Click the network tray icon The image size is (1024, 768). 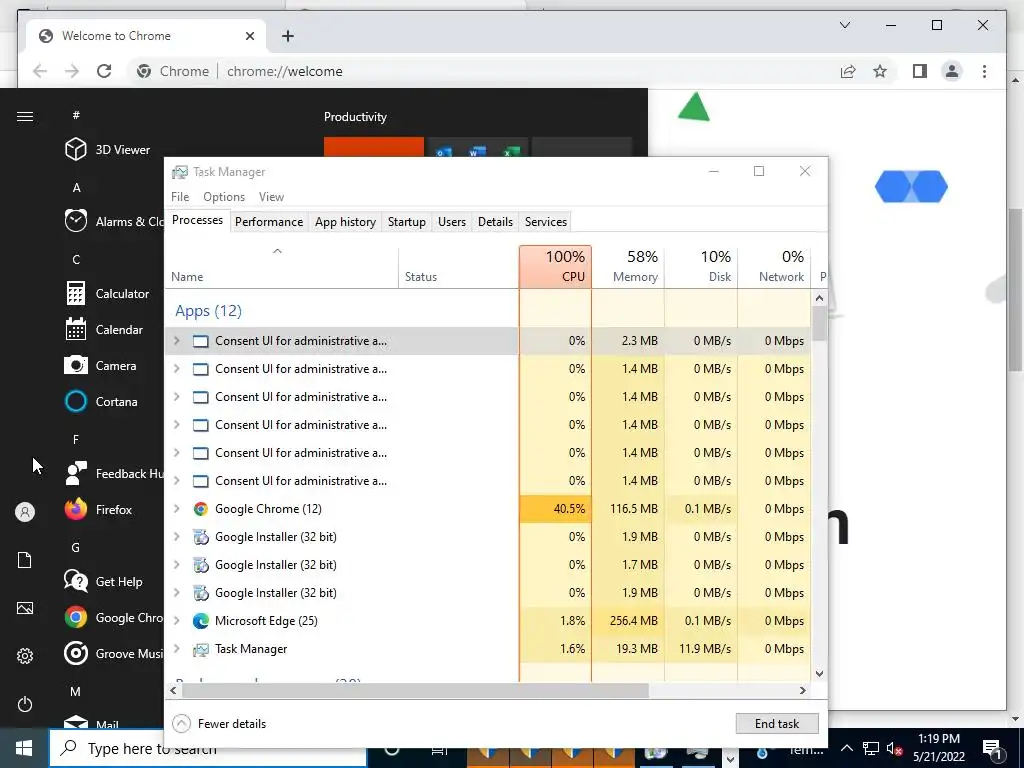pyautogui.click(x=871, y=749)
